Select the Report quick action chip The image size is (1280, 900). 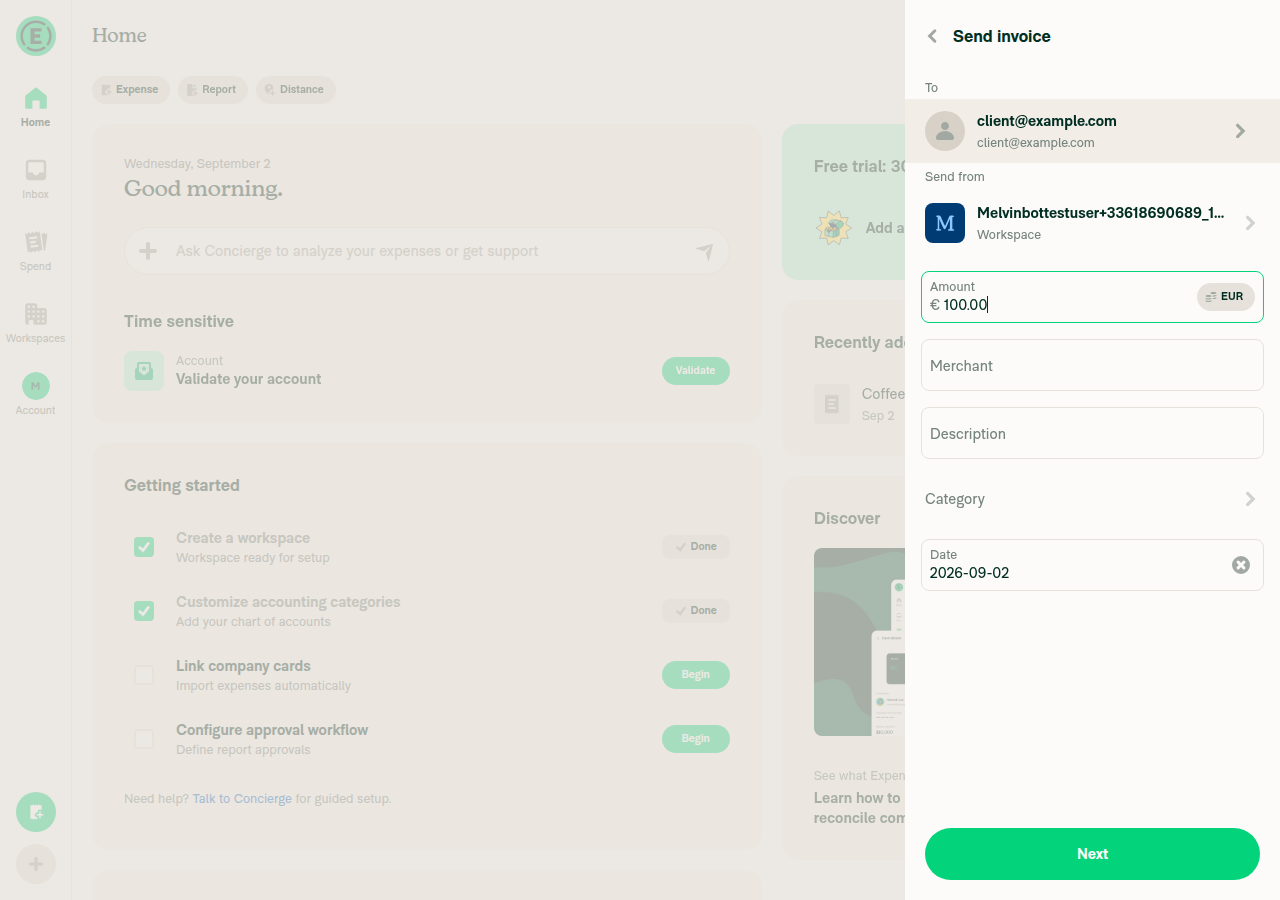(212, 90)
